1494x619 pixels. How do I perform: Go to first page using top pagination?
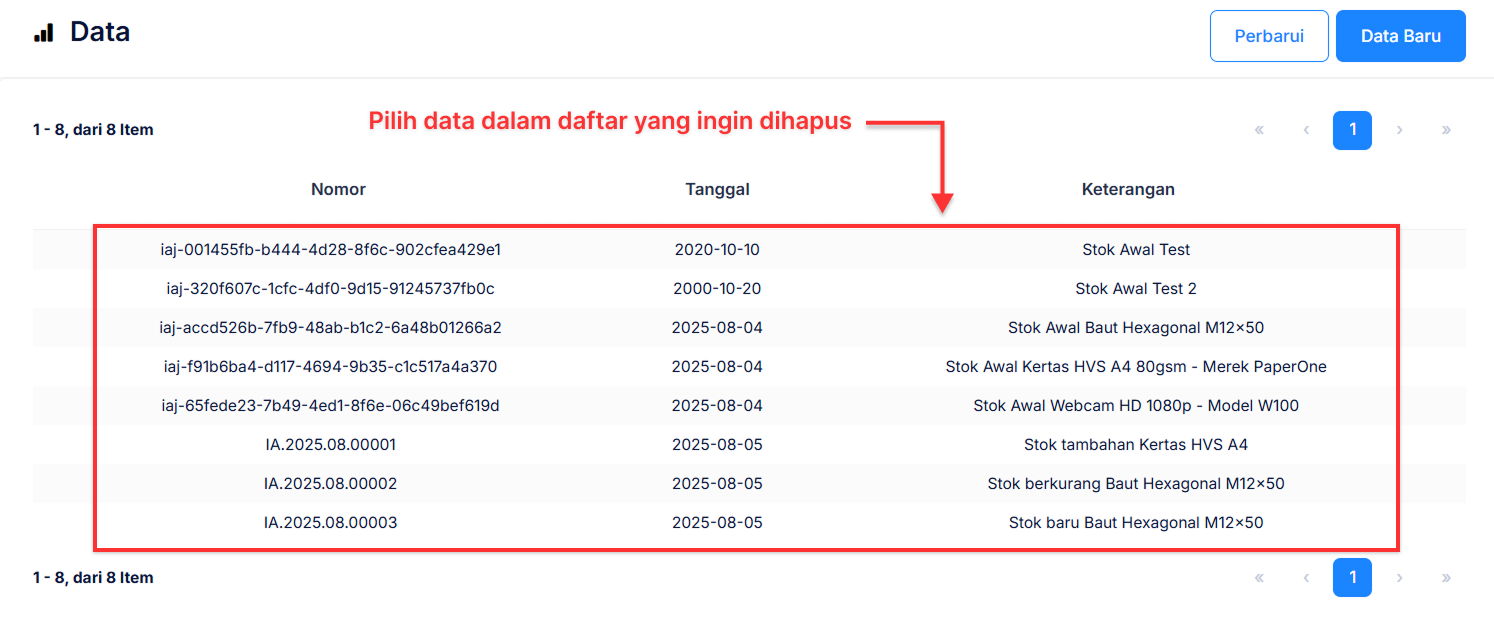point(1259,130)
